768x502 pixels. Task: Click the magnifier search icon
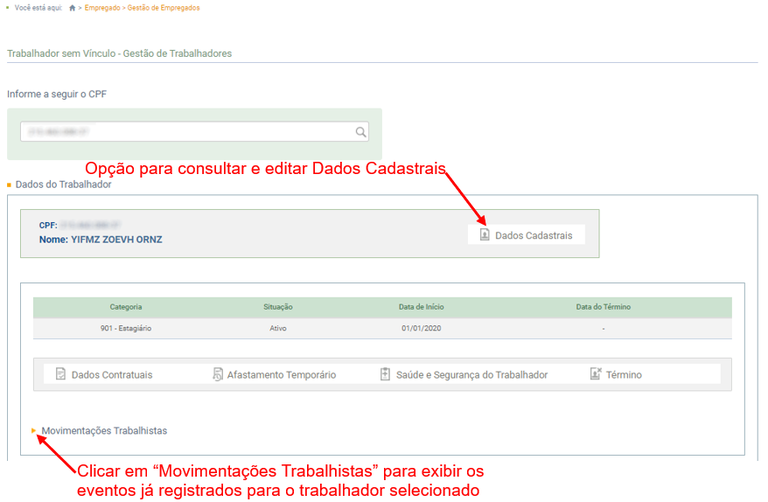360,132
